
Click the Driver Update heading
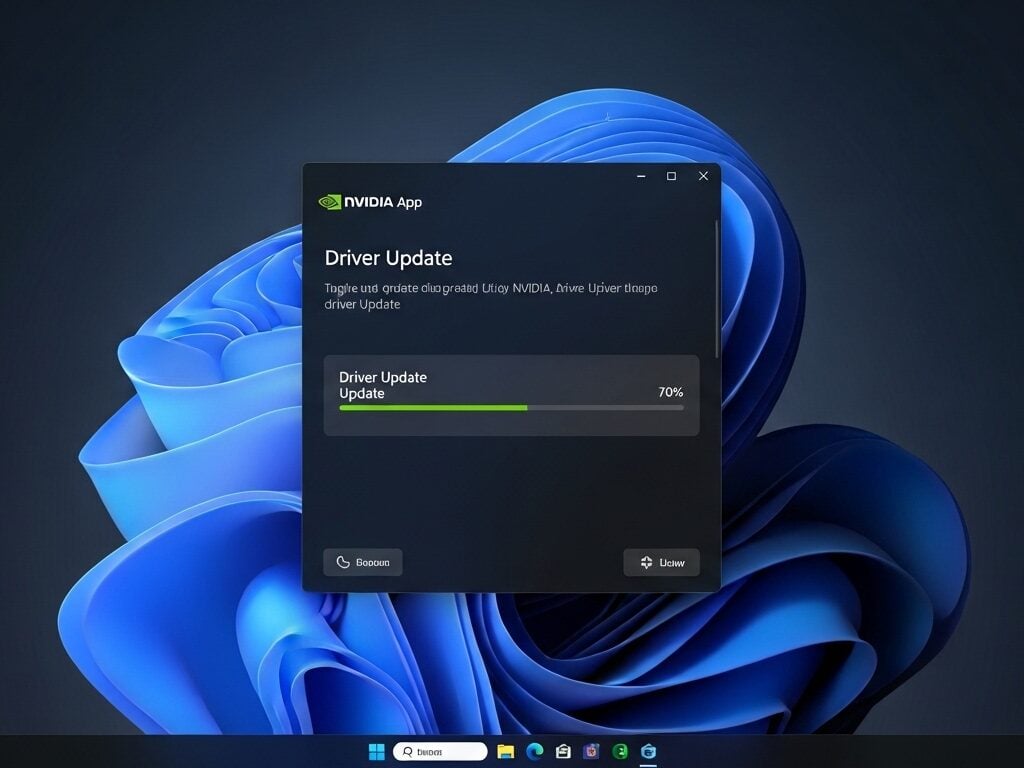point(389,258)
